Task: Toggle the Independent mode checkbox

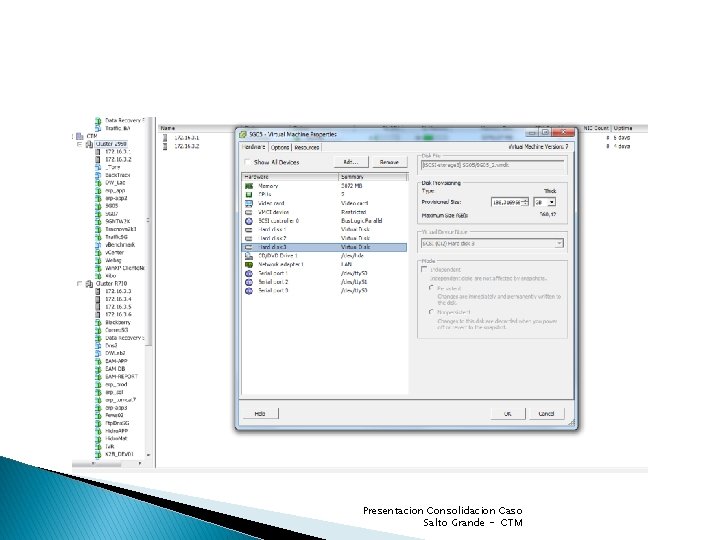Action: click(x=424, y=270)
